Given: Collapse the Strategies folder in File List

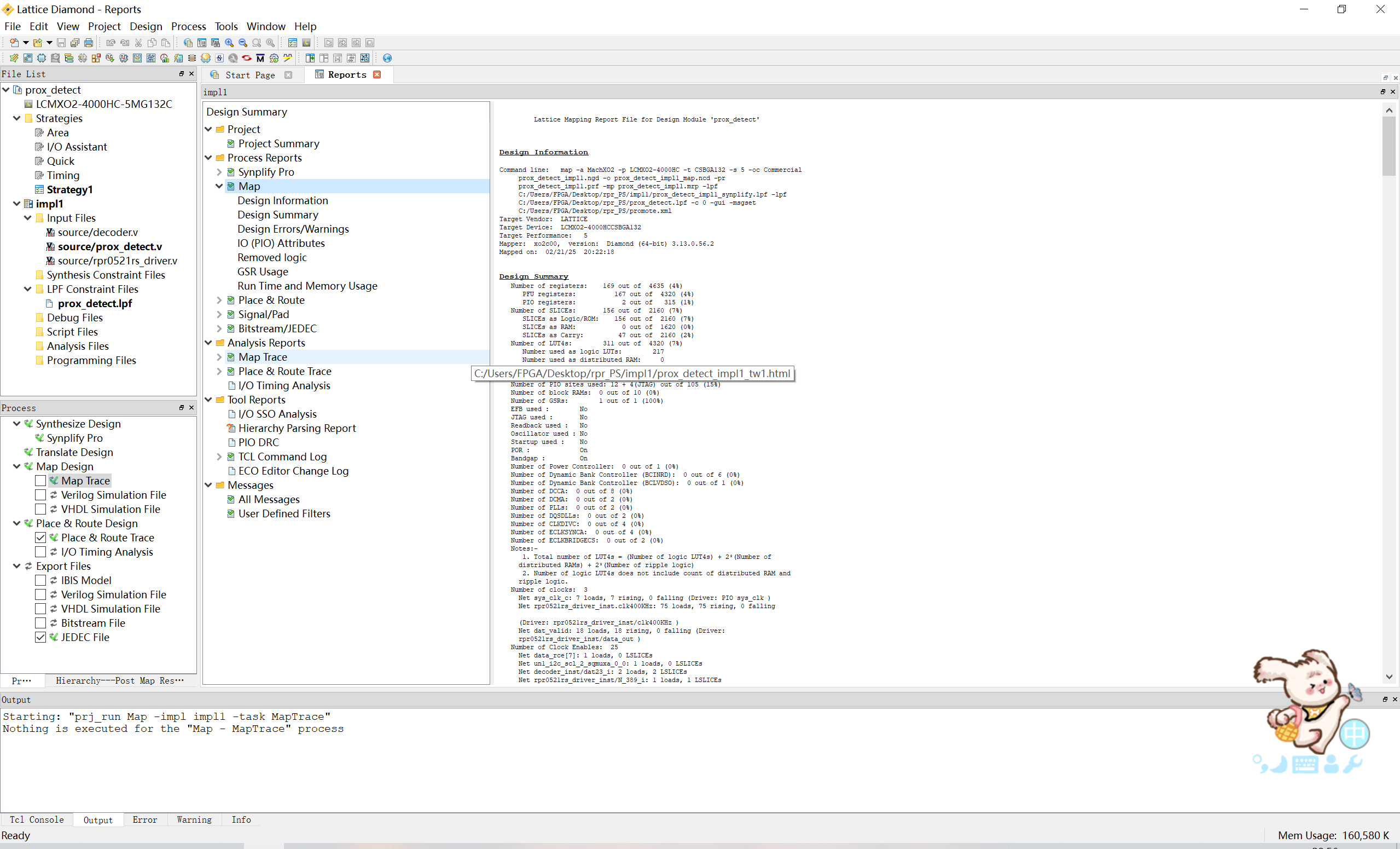Looking at the screenshot, I should [16, 118].
